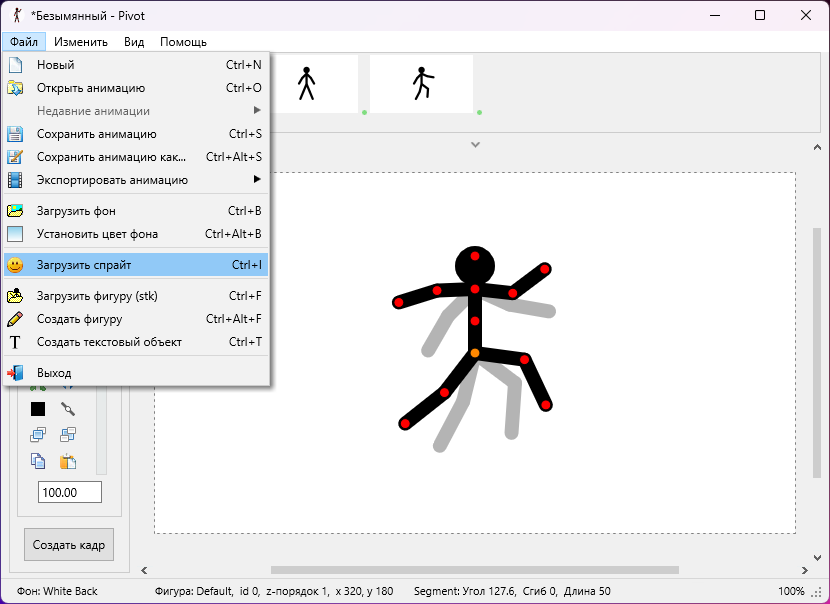
Task: Click the highlighted Загрузить спрайт item
Action: coord(136,265)
